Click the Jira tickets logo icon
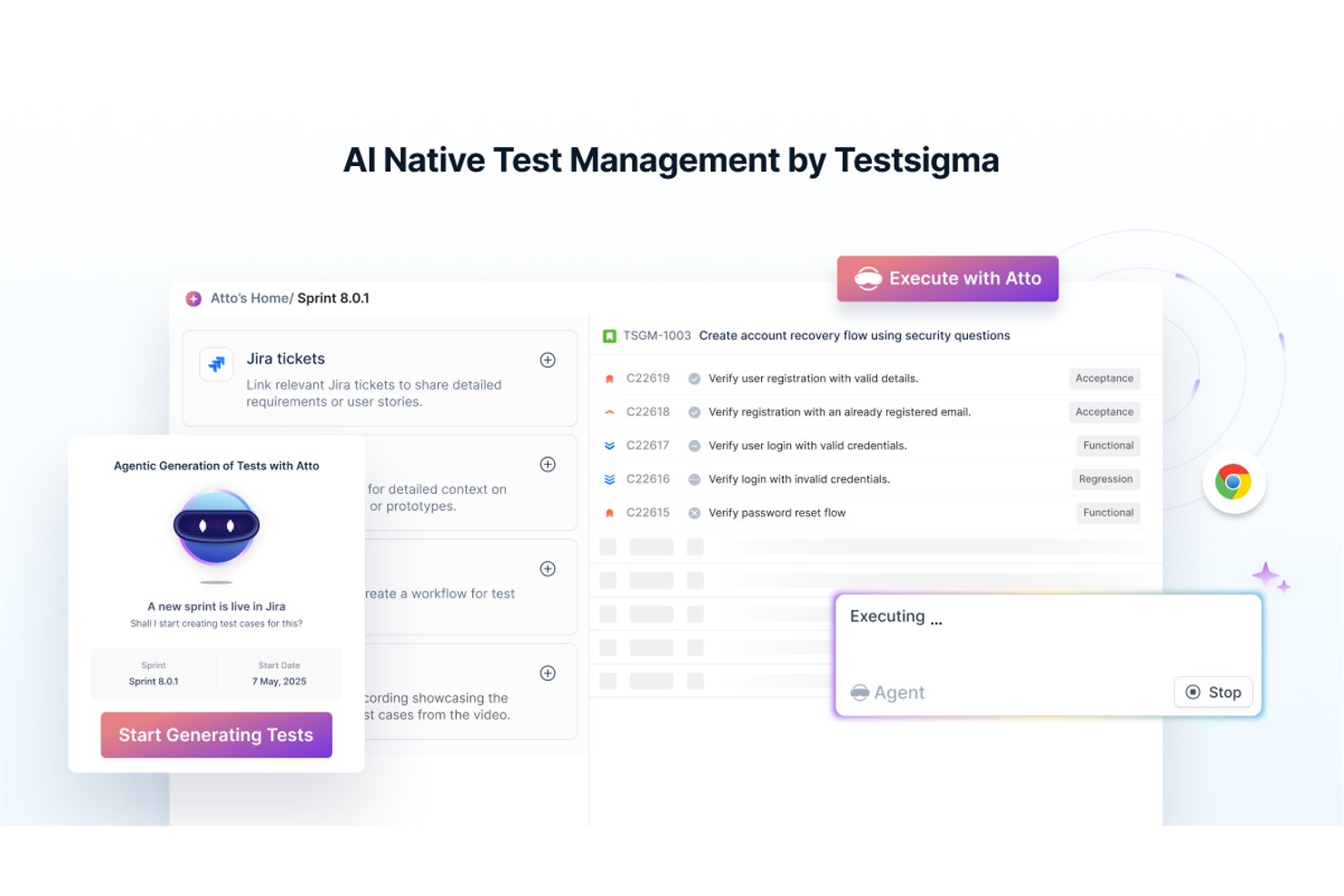Screen dimensions: 1344x896 coord(216,364)
